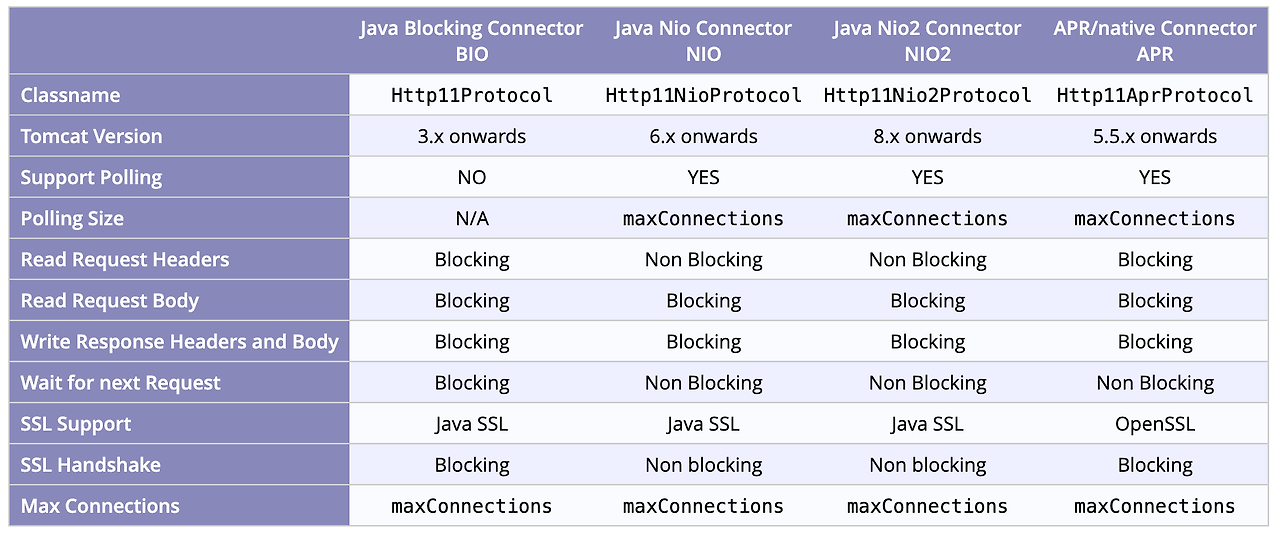Click the Http11AprProtocol classname cell
Viewport: 1280px width, 534px height.
[1155, 95]
